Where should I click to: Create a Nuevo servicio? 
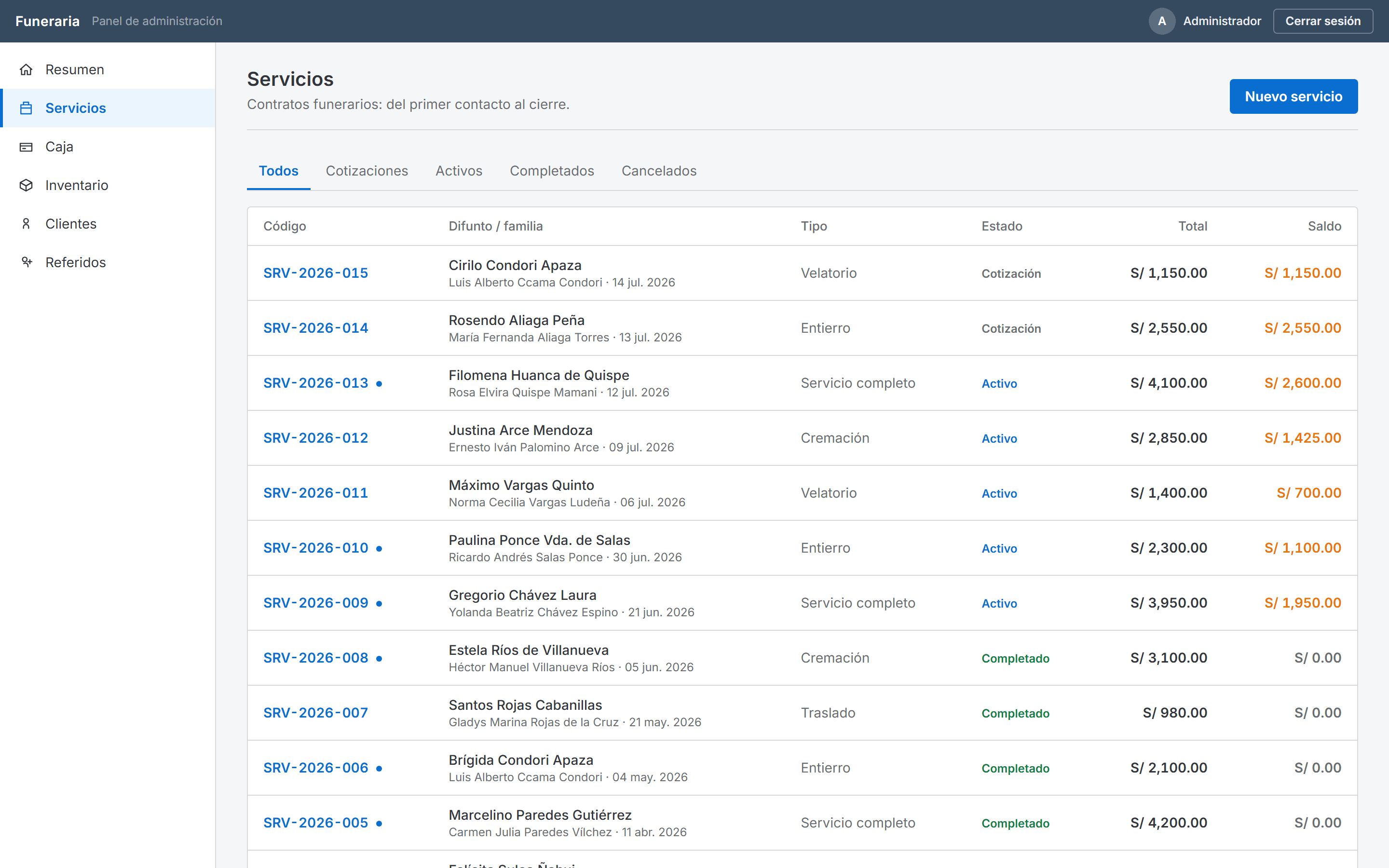[1293, 96]
